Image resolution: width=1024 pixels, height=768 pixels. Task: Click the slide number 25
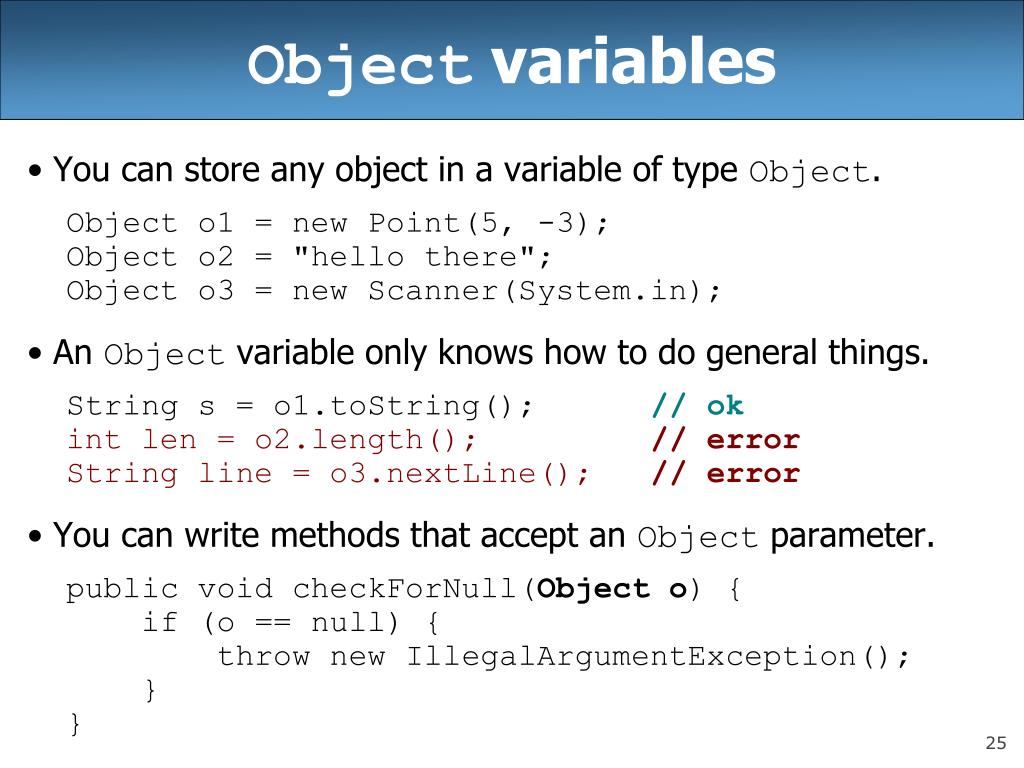(x=996, y=743)
